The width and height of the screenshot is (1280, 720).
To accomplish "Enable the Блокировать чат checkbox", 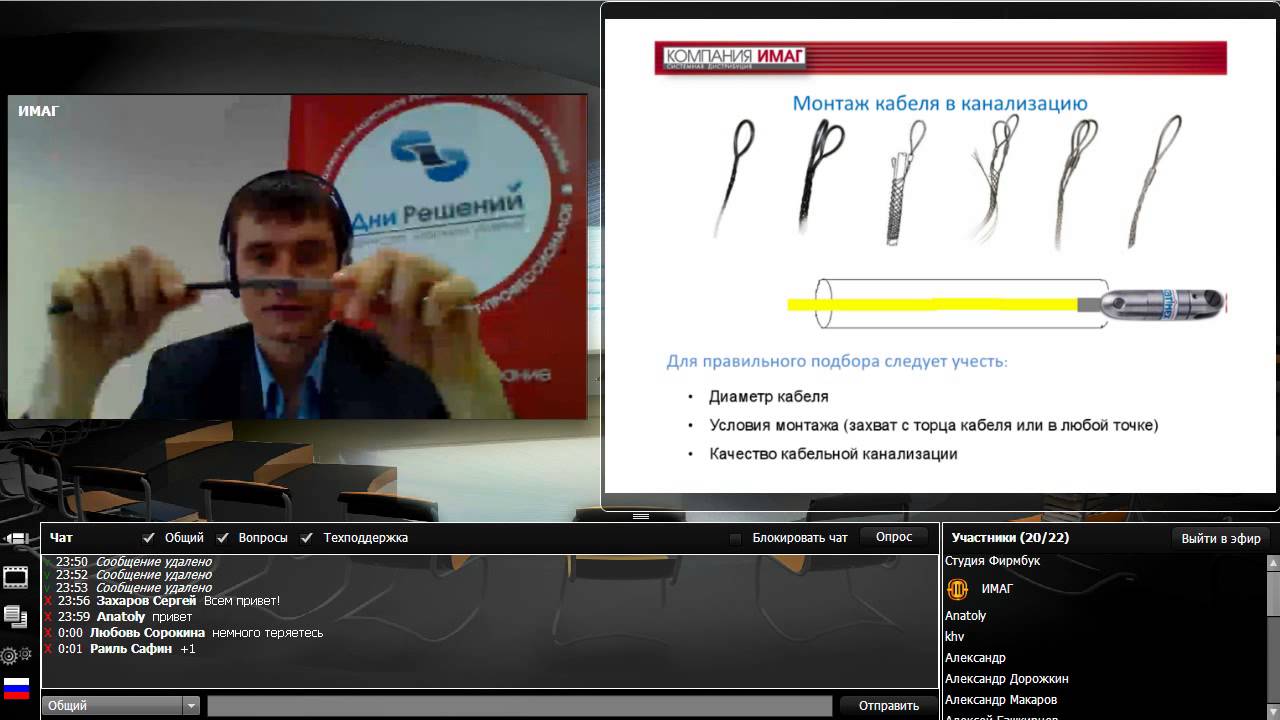I will 736,538.
